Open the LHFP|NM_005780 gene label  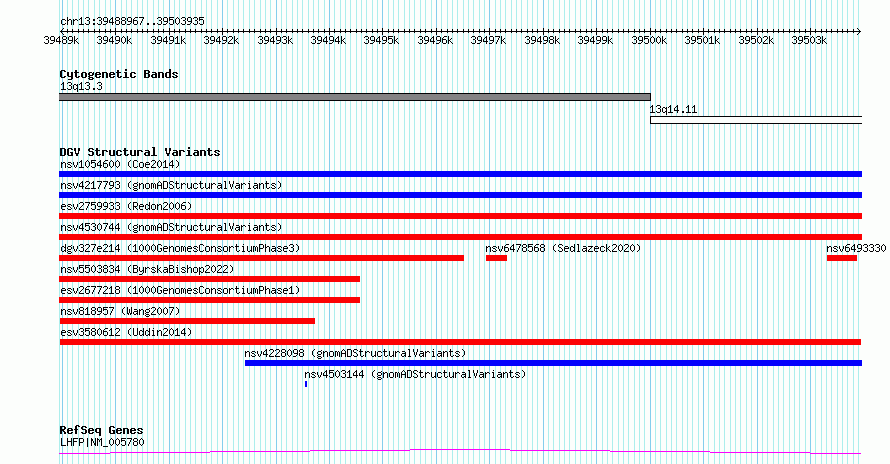102,442
